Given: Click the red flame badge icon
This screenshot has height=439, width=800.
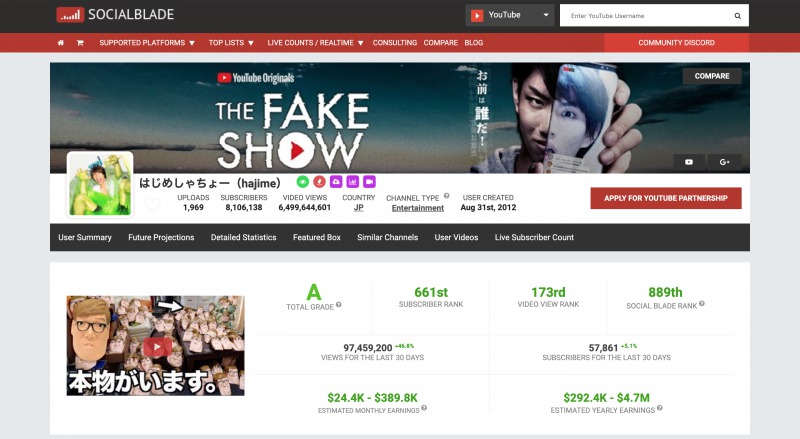Looking at the screenshot, I should [319, 182].
